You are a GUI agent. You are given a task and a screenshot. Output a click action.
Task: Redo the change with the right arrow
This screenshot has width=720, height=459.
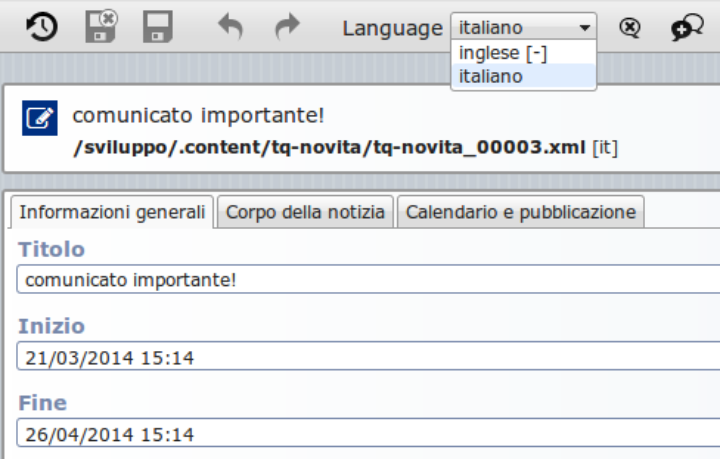[x=287, y=27]
